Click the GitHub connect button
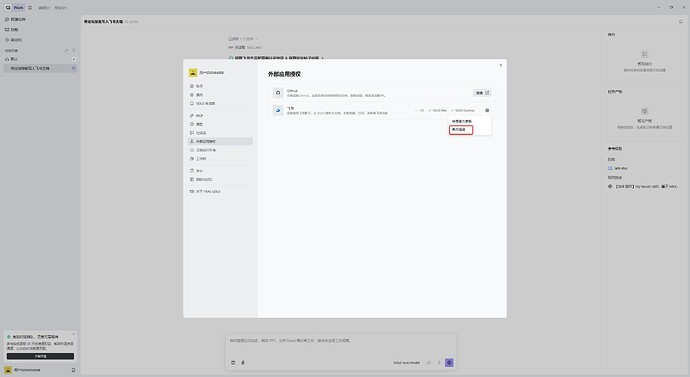The width and height of the screenshot is (690, 377). point(482,93)
